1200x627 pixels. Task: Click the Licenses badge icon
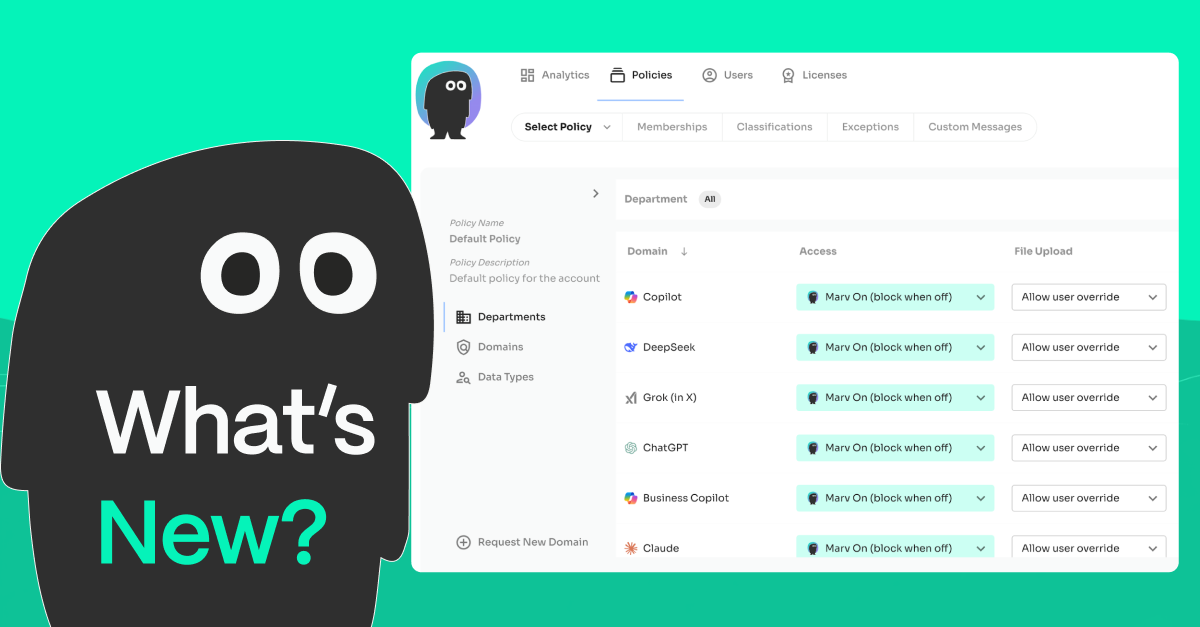point(788,75)
